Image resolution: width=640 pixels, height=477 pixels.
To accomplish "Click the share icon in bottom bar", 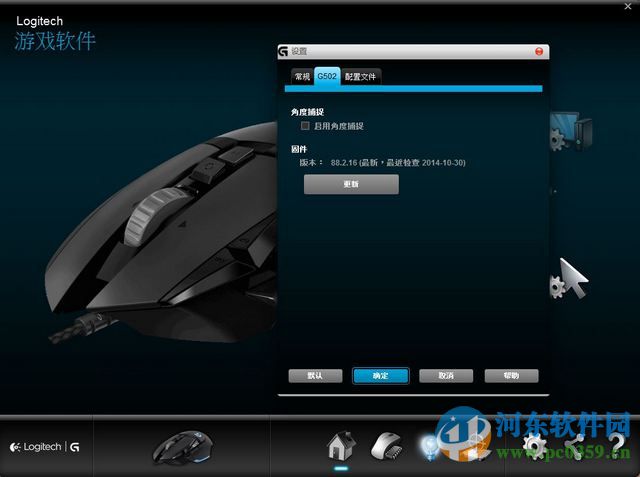I will click(575, 447).
